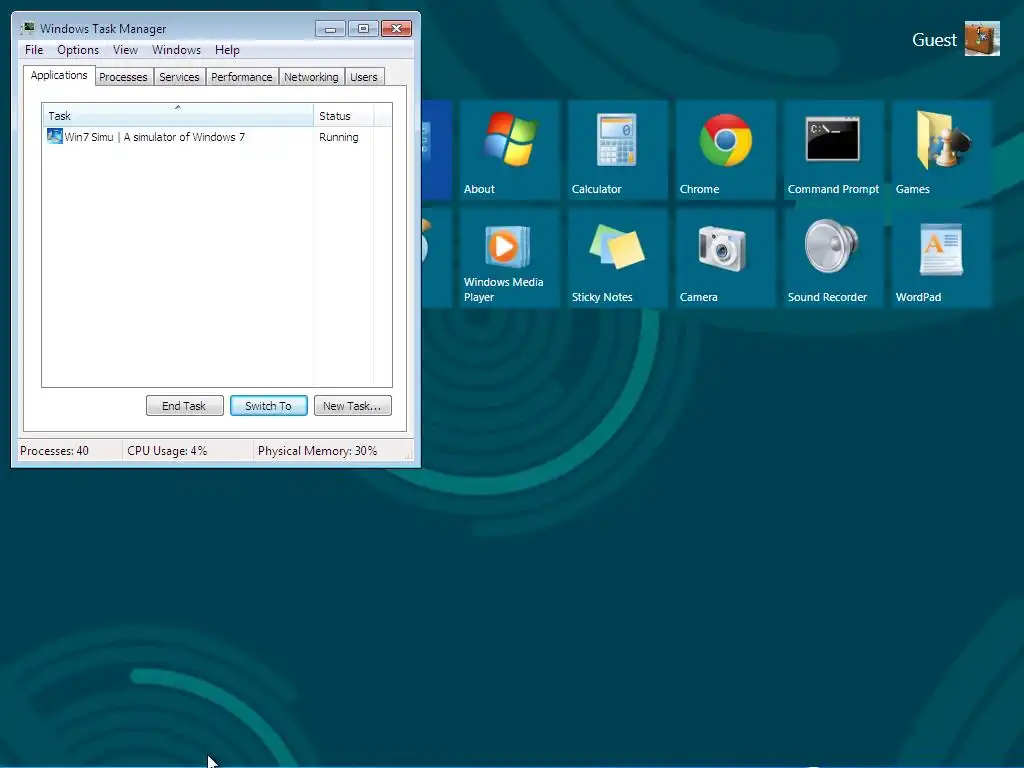1024x768 pixels.
Task: Open the View menu
Action: (x=125, y=50)
